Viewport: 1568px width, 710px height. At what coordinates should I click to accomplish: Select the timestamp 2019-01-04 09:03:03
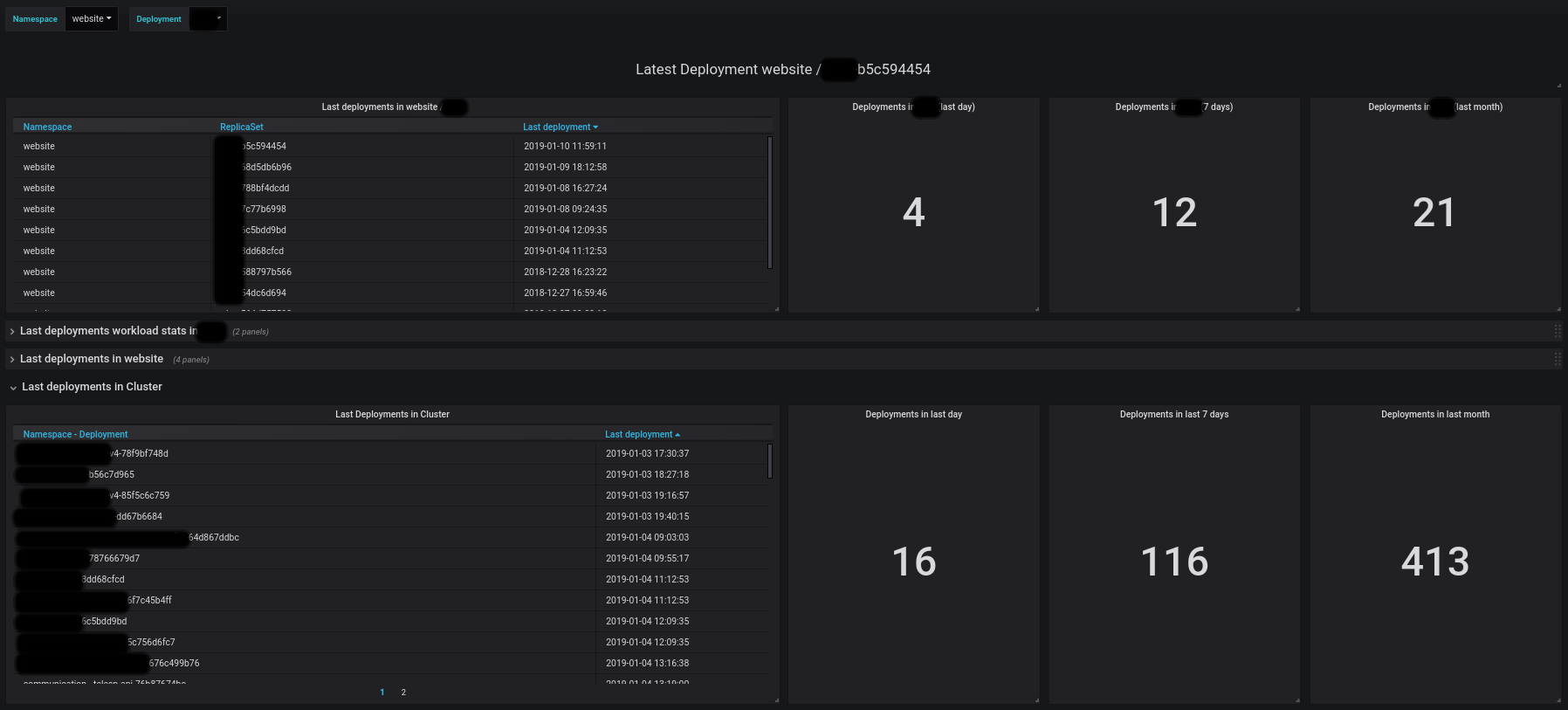pyautogui.click(x=648, y=538)
